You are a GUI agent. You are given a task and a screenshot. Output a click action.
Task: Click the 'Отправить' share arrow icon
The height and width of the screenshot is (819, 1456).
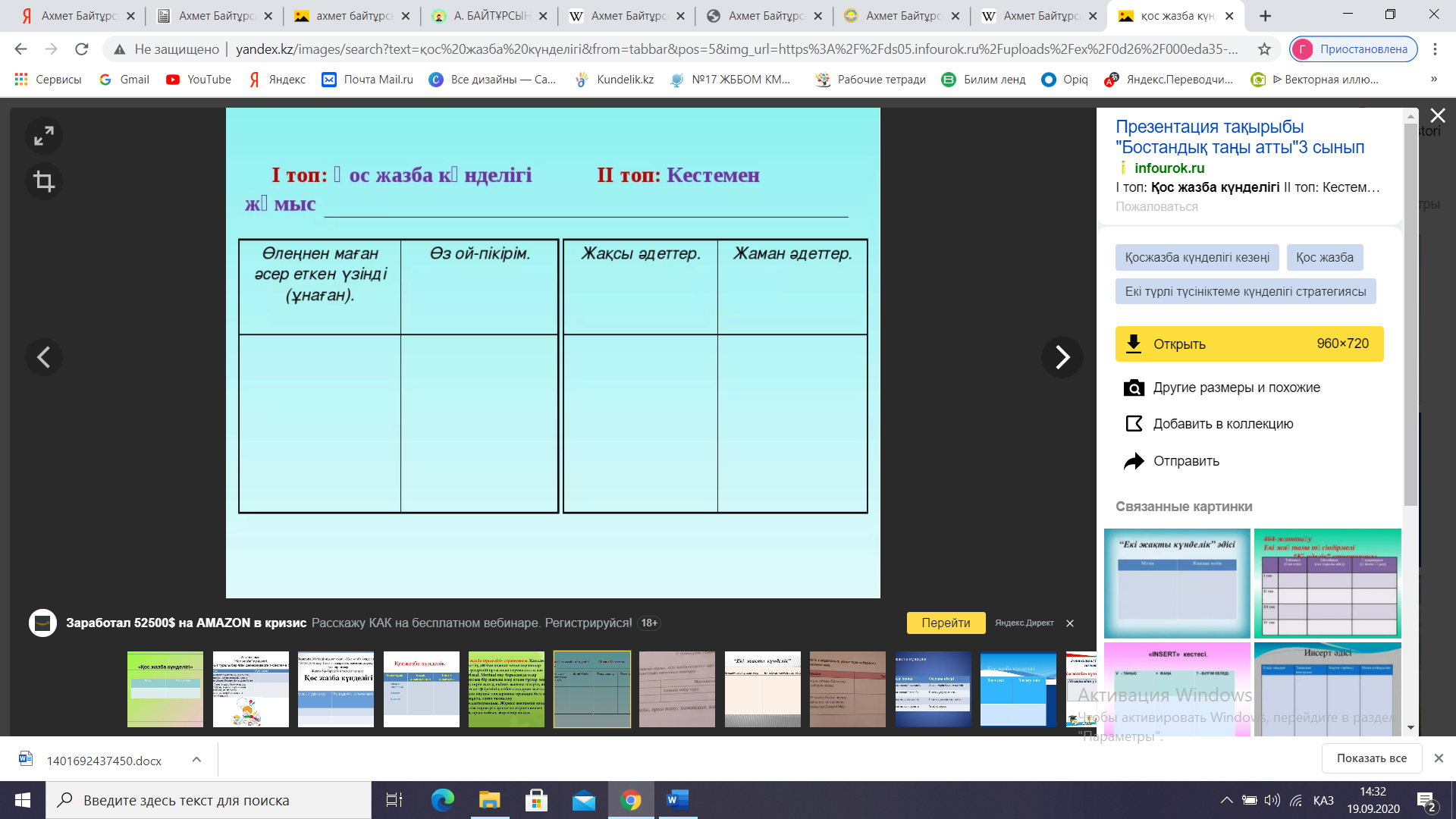(x=1134, y=461)
